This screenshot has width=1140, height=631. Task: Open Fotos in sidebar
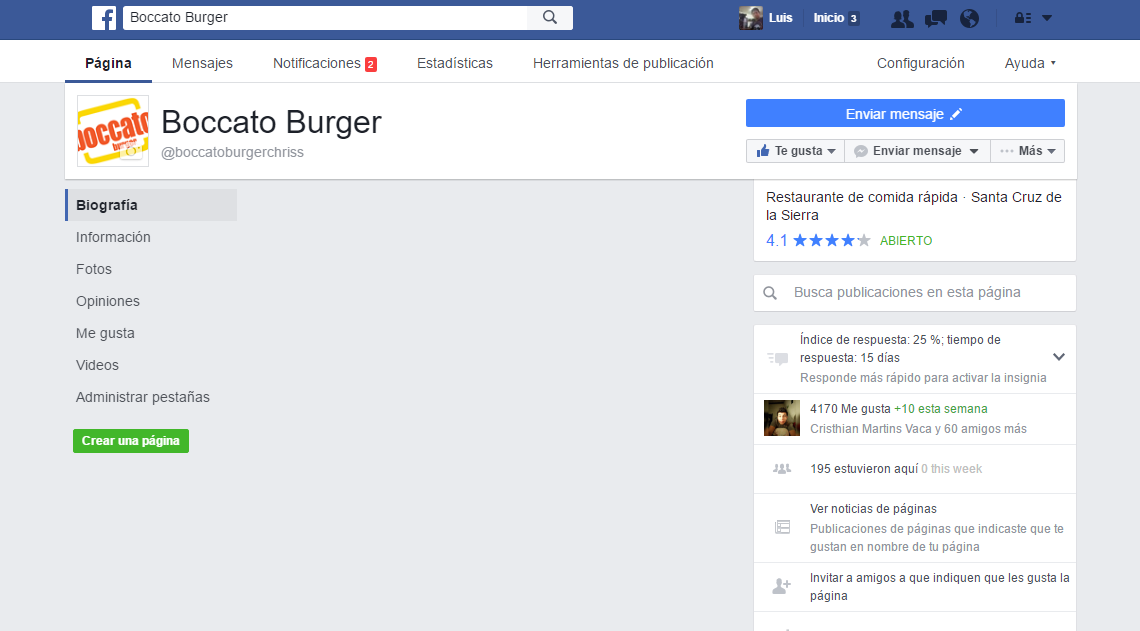pyautogui.click(x=94, y=269)
